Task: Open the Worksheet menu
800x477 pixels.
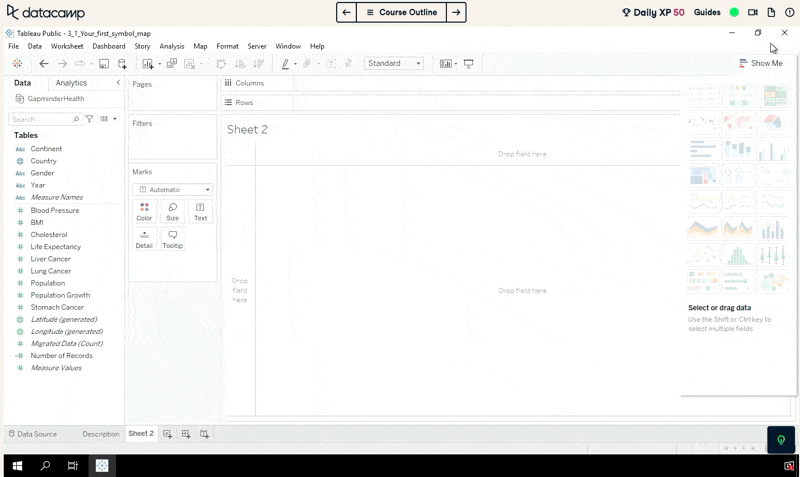Action: pyautogui.click(x=67, y=46)
